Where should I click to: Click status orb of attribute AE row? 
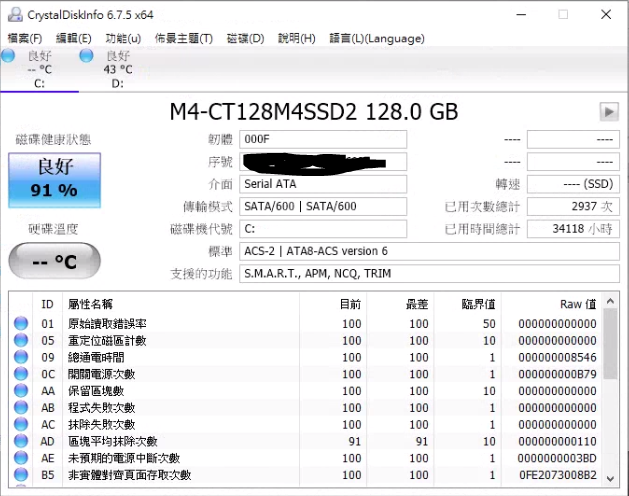pos(21,458)
